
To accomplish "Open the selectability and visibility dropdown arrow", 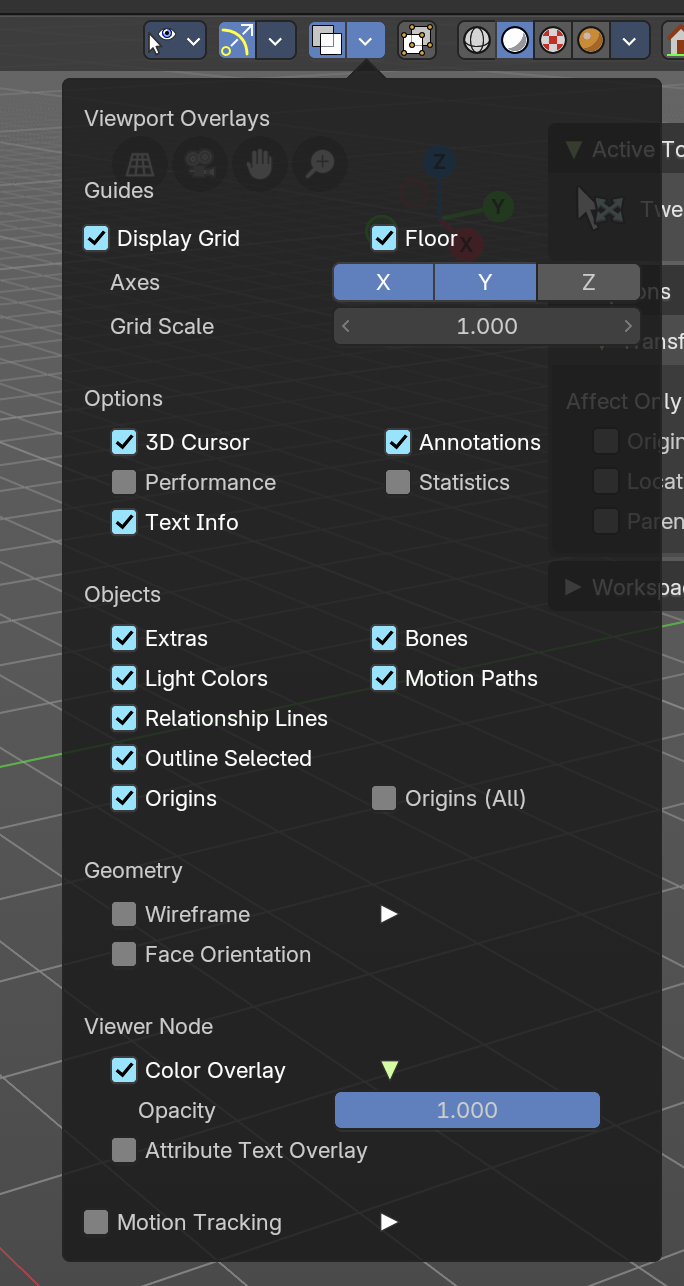I will coord(193,41).
